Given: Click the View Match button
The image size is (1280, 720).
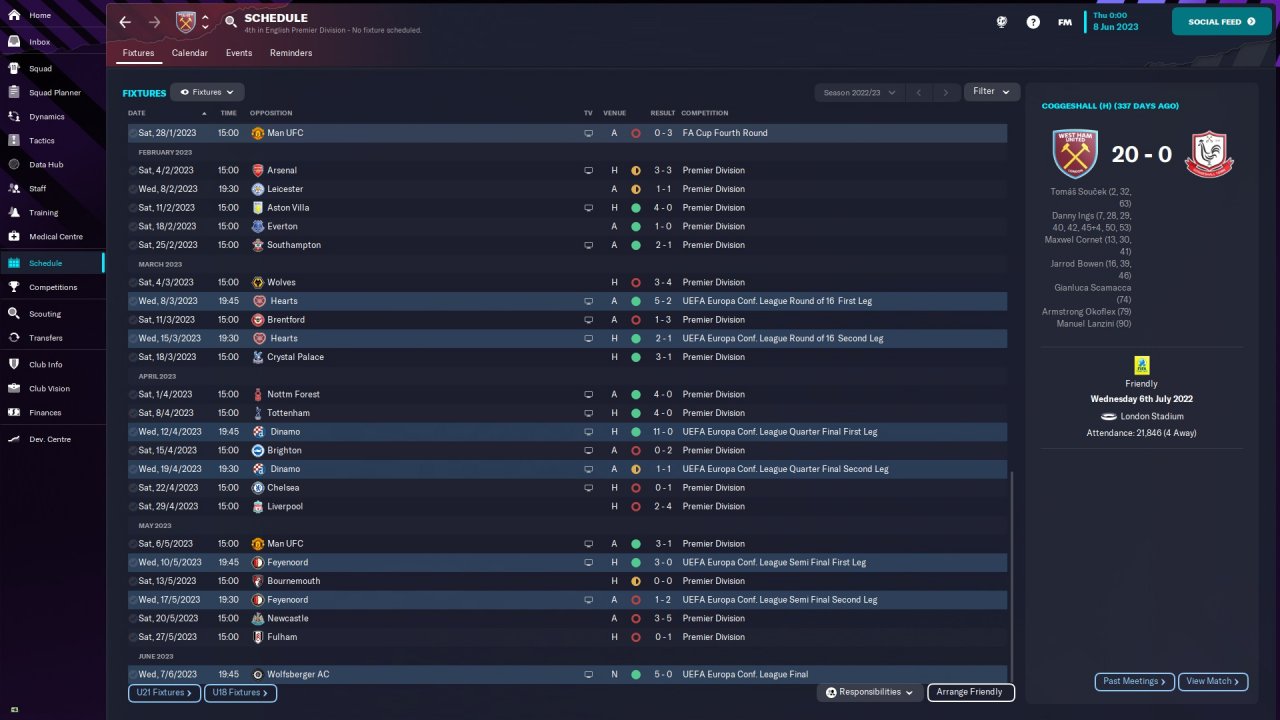Looking at the screenshot, I should (x=1213, y=682).
